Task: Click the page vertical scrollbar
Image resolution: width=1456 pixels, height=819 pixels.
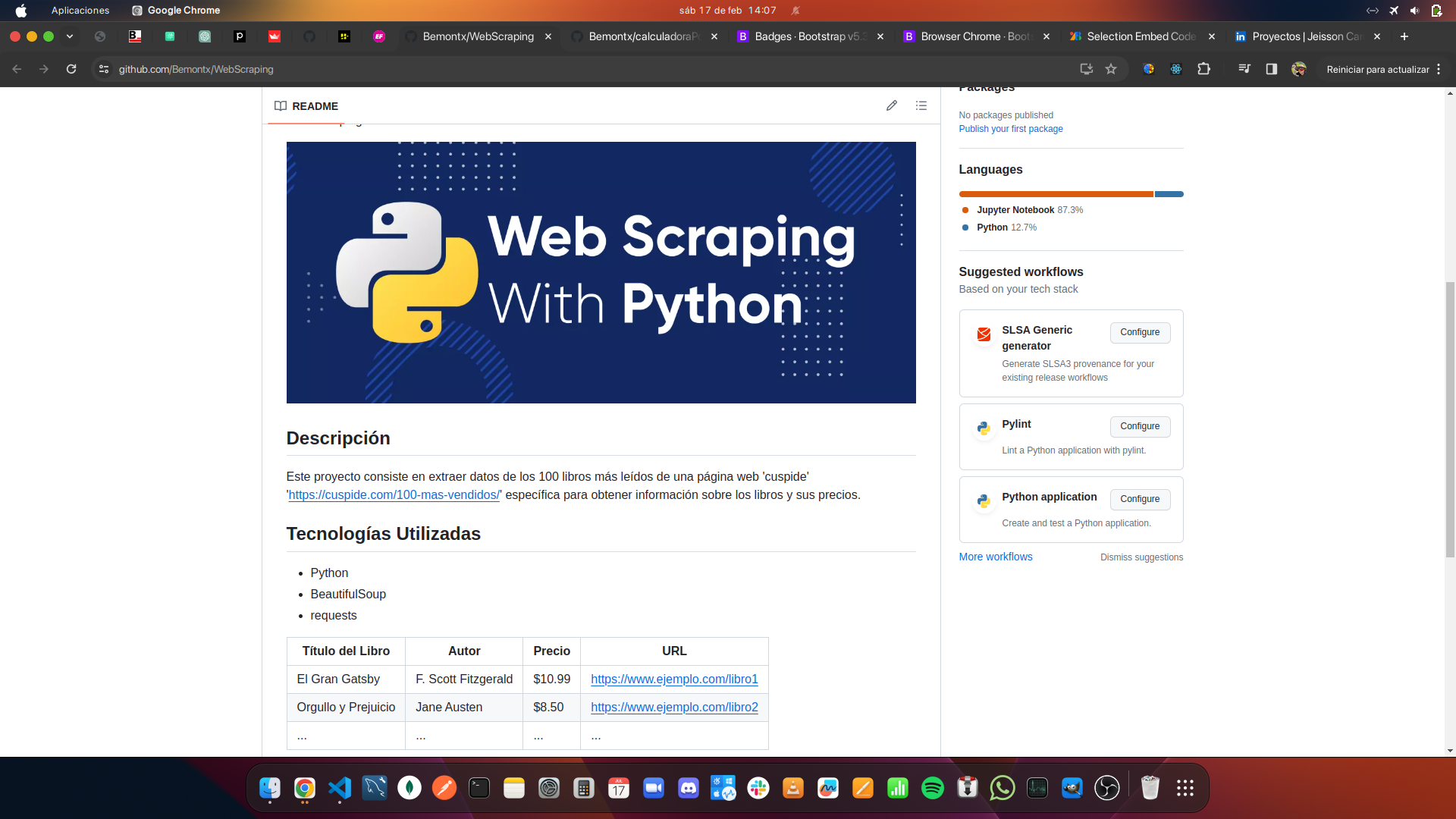Action: 1450,419
